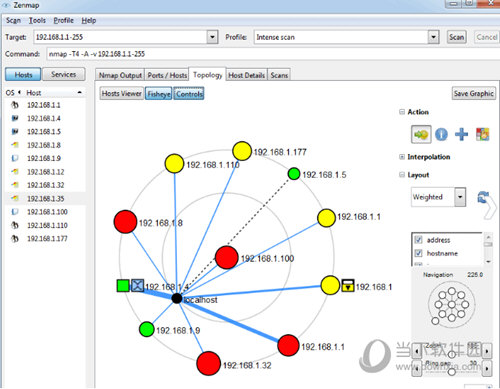Click the blue info action icon
The height and width of the screenshot is (389, 500).
point(441,134)
